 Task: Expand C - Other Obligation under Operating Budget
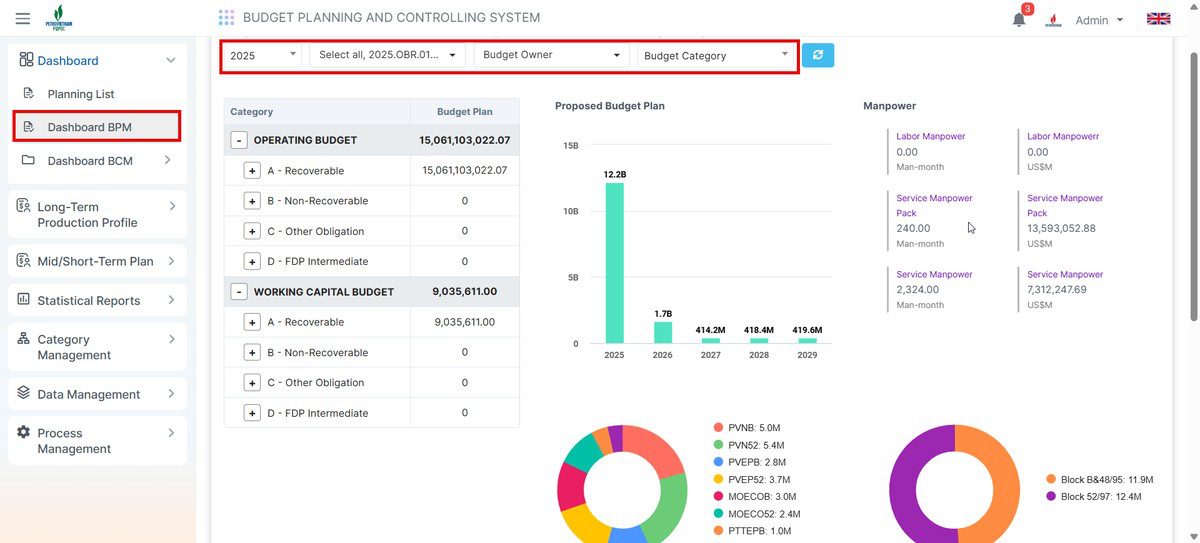point(253,231)
